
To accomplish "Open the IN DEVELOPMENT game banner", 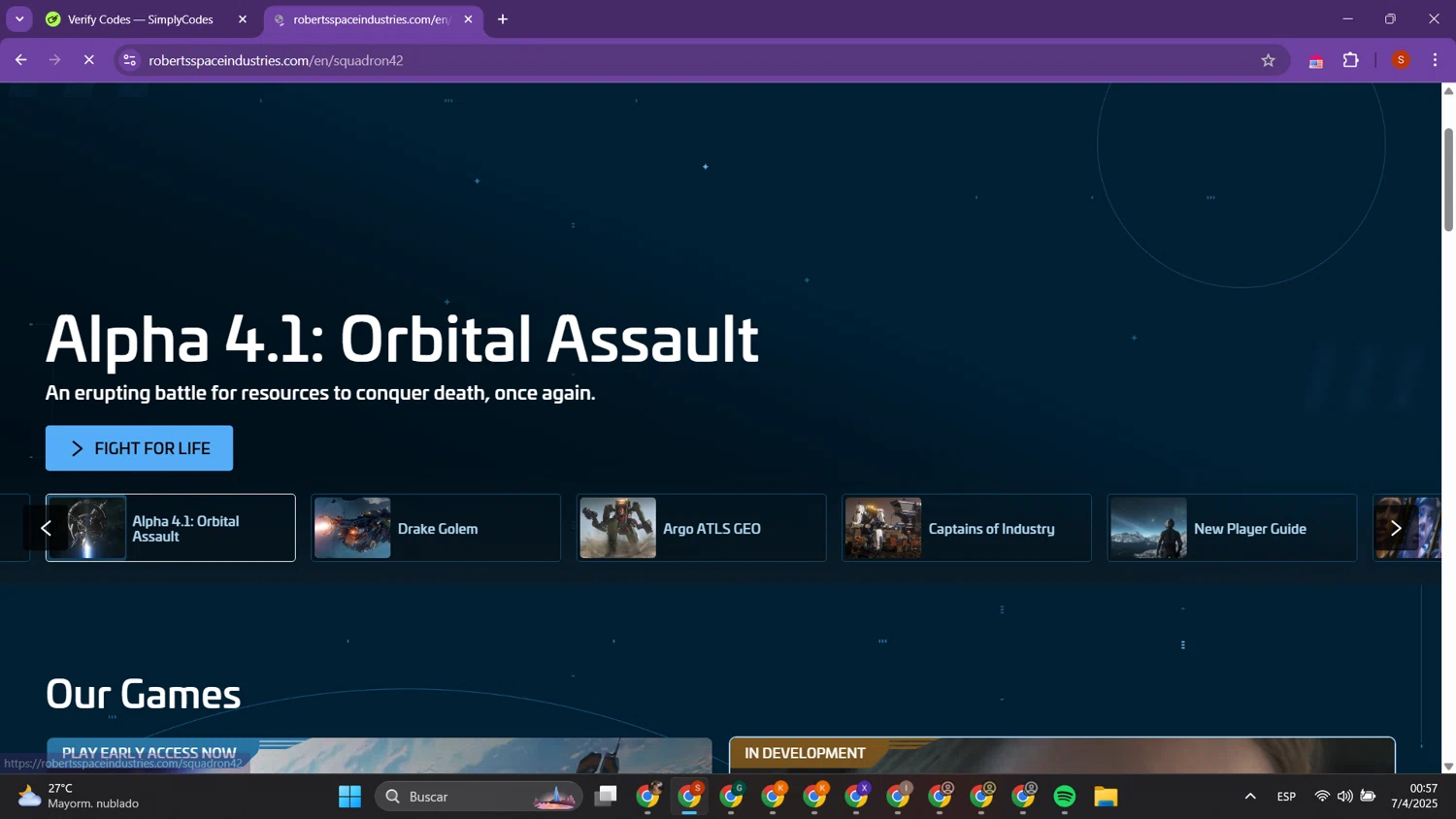I will tap(1062, 755).
